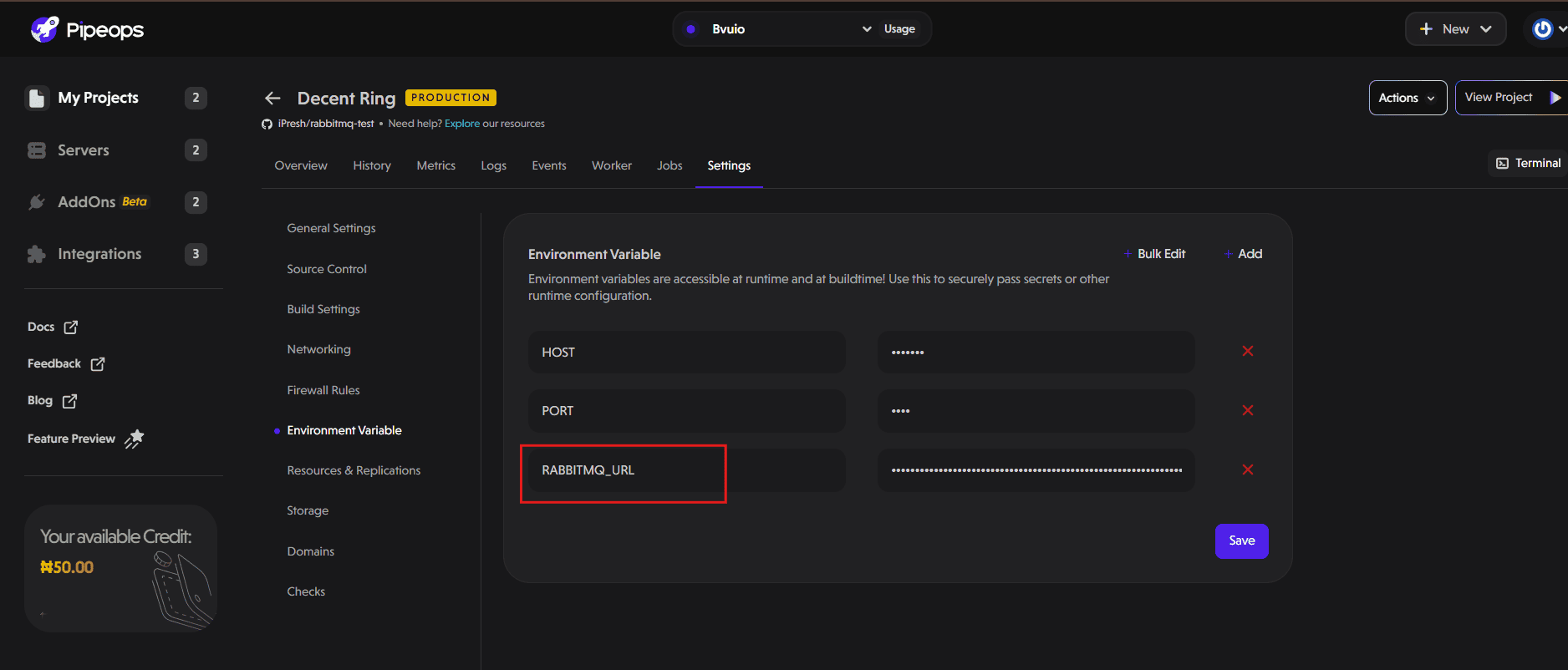Click the Blog external-link icon
Viewport: 1568px width, 670px height.
click(70, 400)
